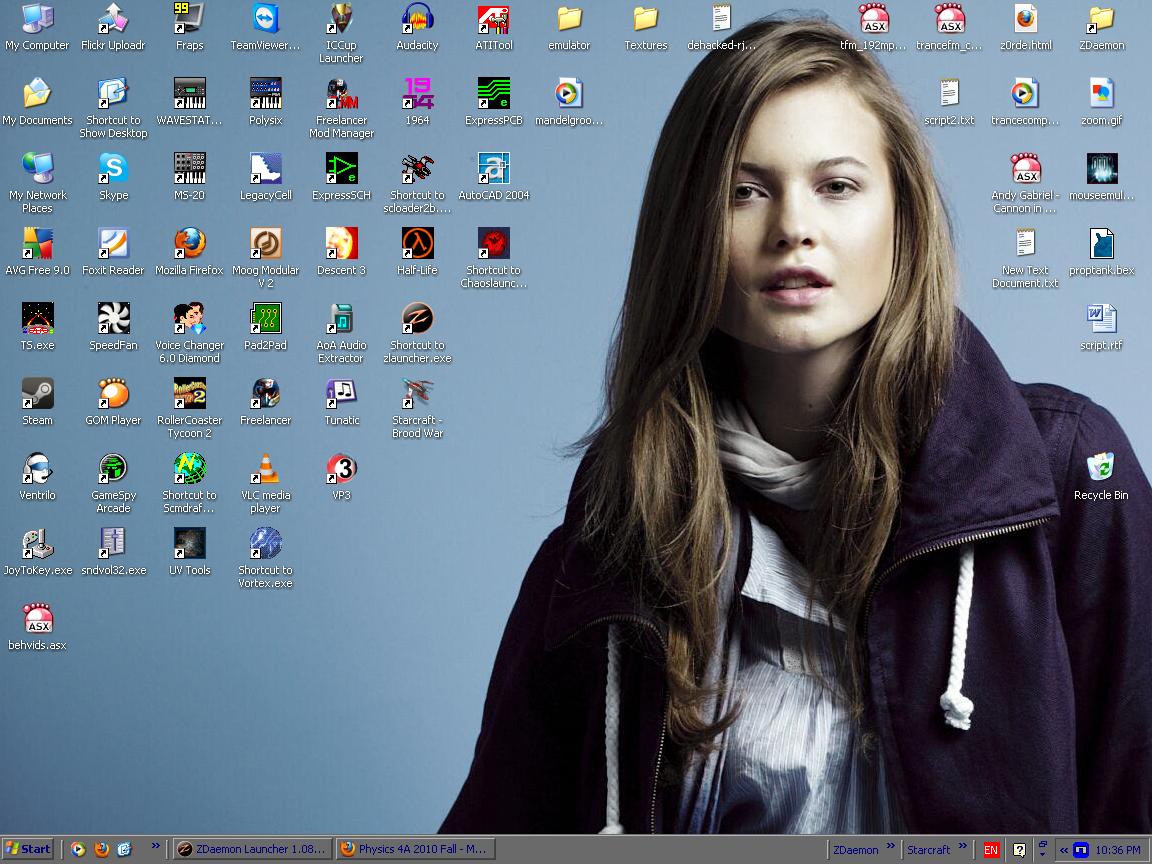Screen dimensions: 1152x864
Task: Click the Start button
Action: 28,849
